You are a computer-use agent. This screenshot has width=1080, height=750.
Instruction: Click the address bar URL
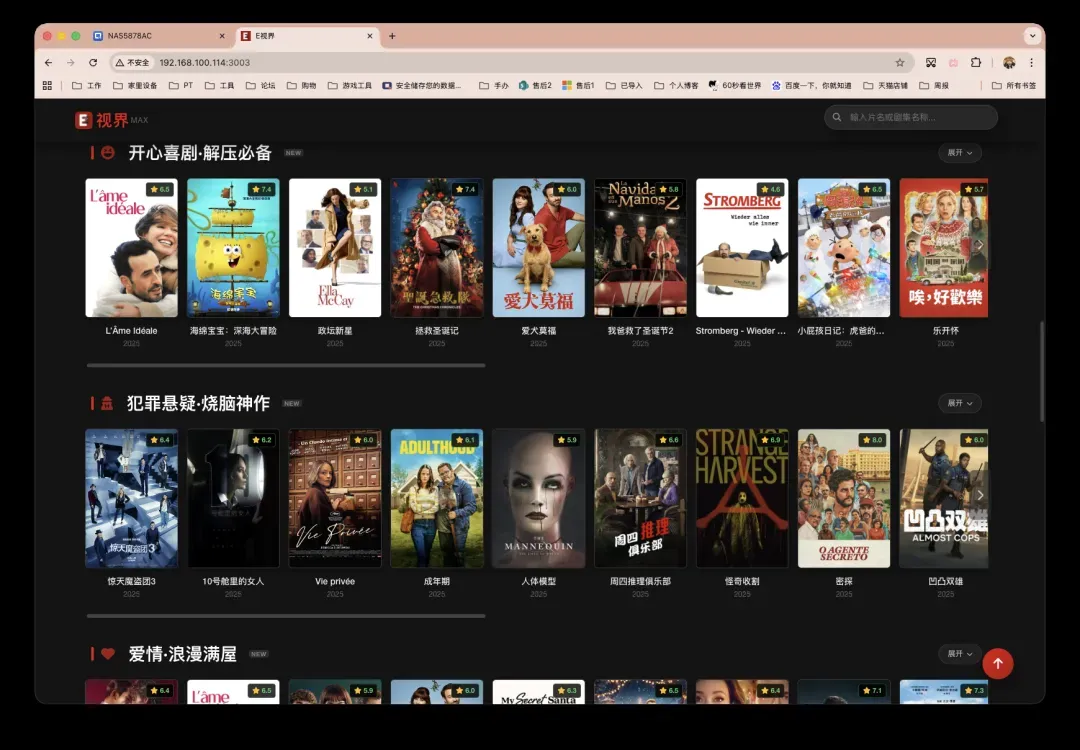click(205, 63)
